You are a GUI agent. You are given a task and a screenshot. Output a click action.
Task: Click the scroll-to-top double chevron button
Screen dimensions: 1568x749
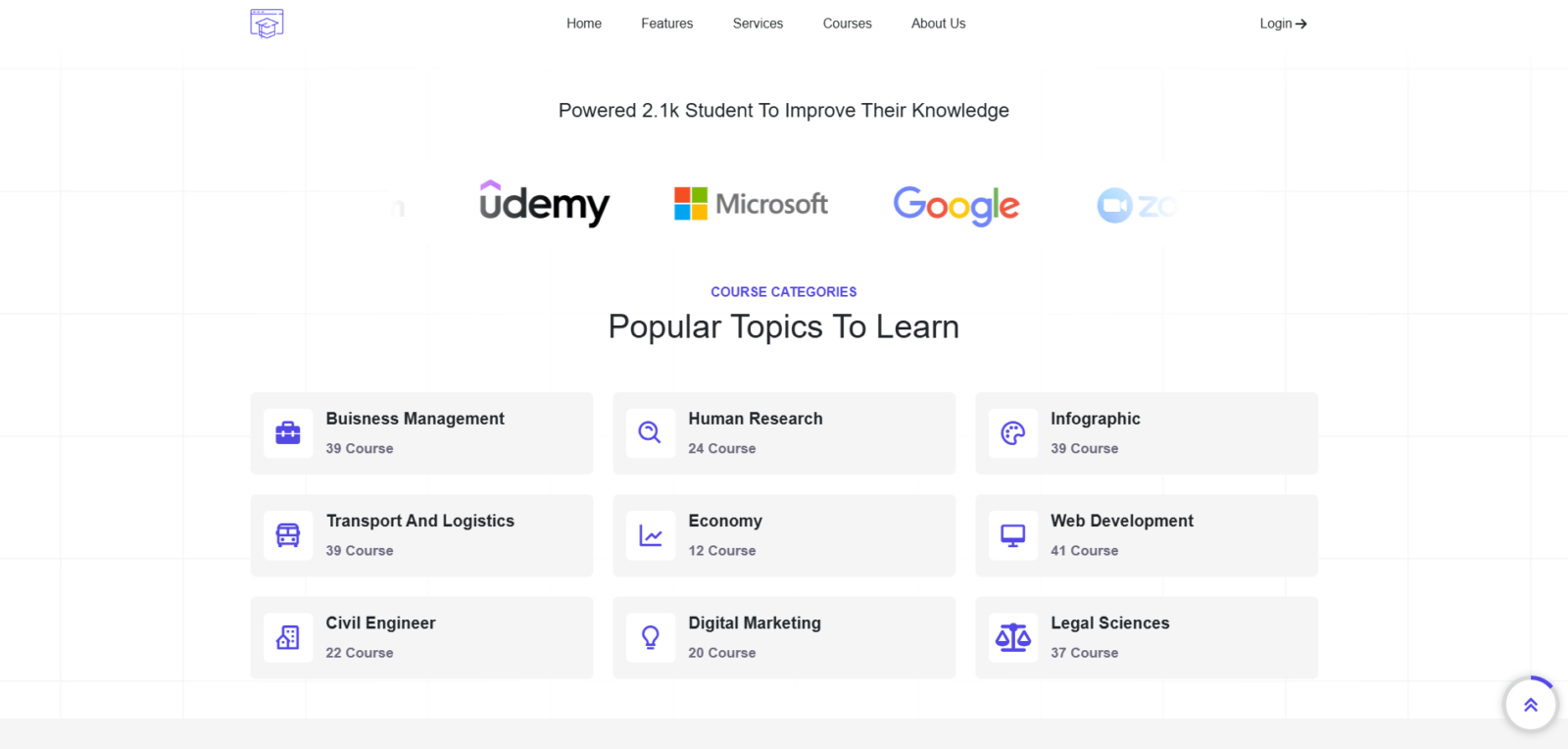click(x=1531, y=704)
